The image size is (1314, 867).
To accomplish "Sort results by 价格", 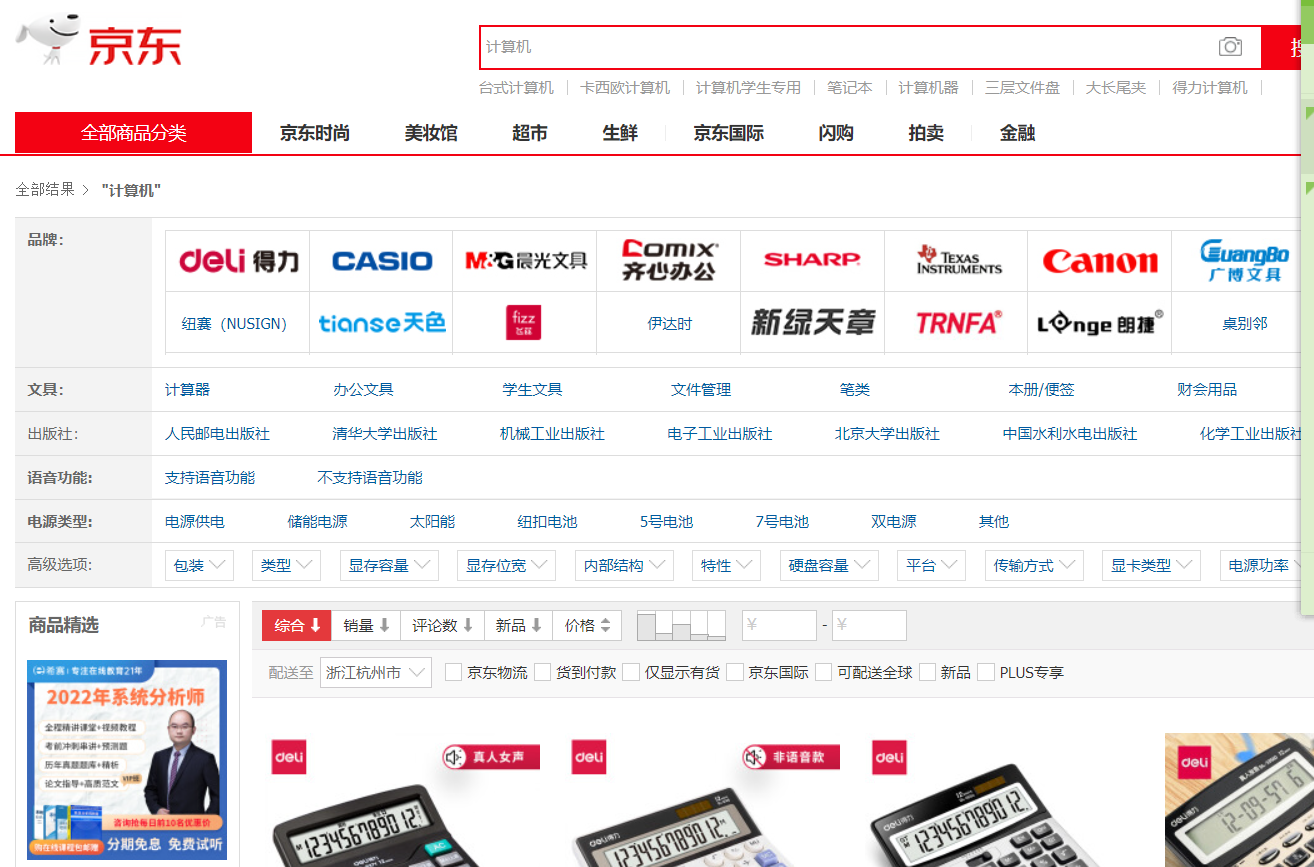I will tap(587, 626).
